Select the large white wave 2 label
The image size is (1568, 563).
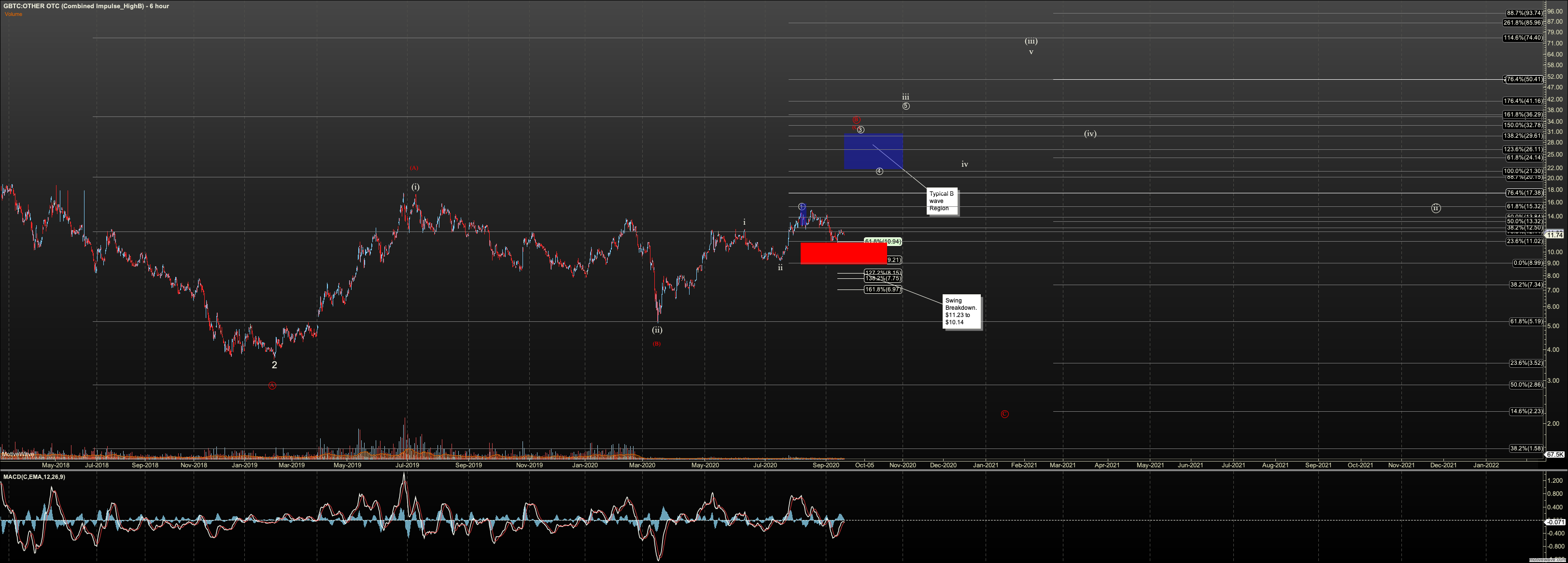click(274, 365)
